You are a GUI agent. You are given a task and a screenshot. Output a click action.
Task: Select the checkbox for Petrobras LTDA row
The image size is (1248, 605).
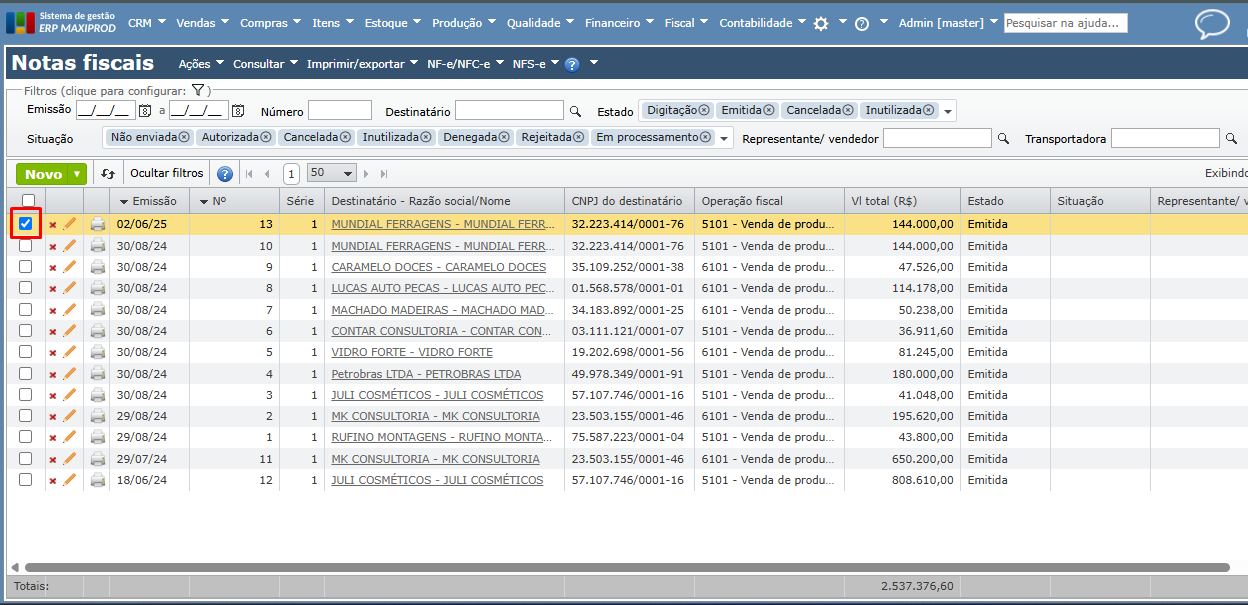(26, 374)
